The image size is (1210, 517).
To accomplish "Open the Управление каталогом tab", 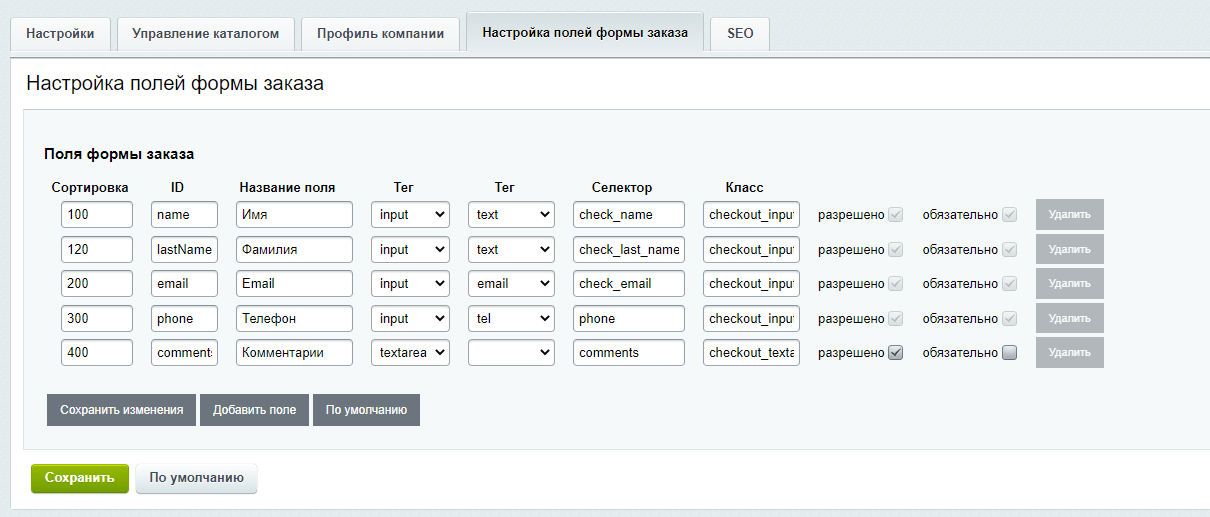I will tap(205, 33).
